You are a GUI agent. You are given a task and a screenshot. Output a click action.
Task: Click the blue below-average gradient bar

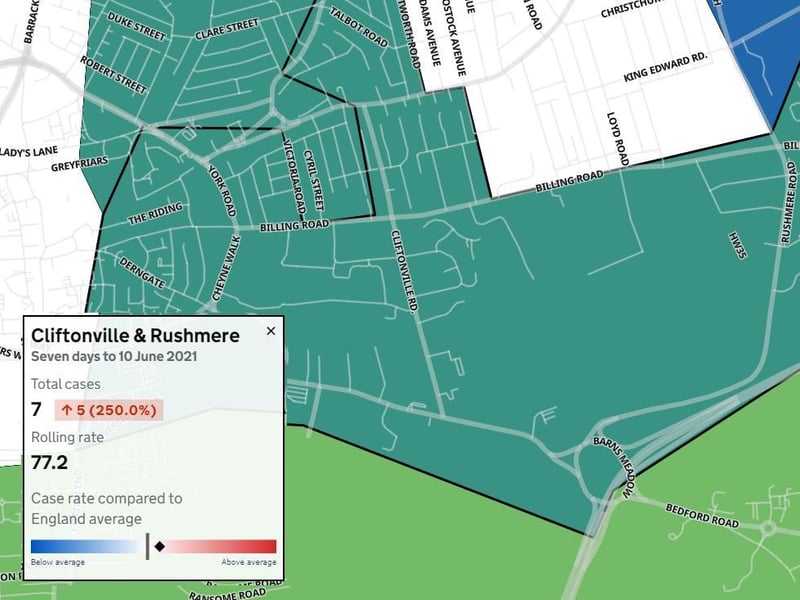(x=87, y=546)
